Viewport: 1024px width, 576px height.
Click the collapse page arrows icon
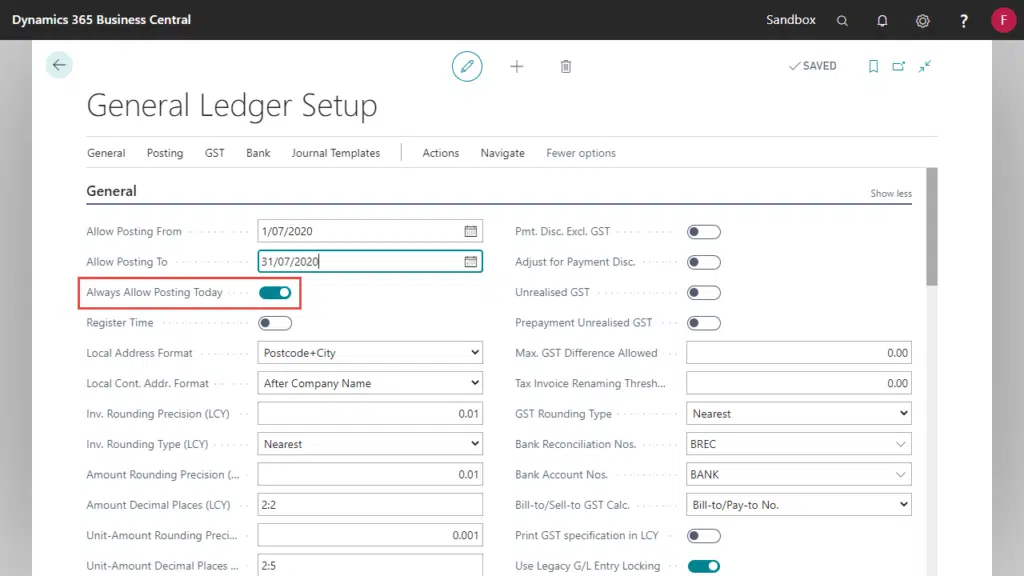click(x=925, y=66)
